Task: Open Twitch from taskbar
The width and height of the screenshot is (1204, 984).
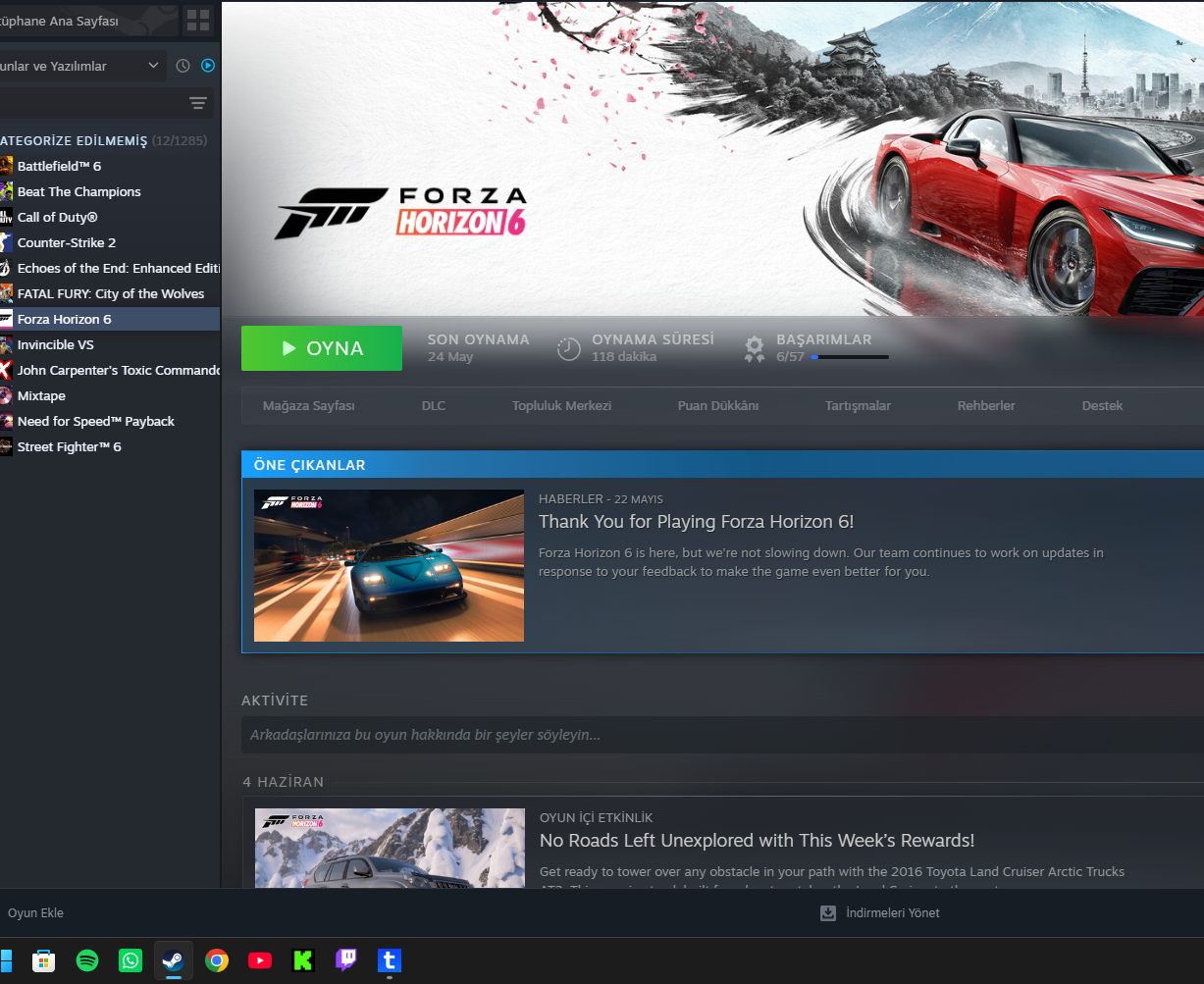Action: (x=346, y=960)
